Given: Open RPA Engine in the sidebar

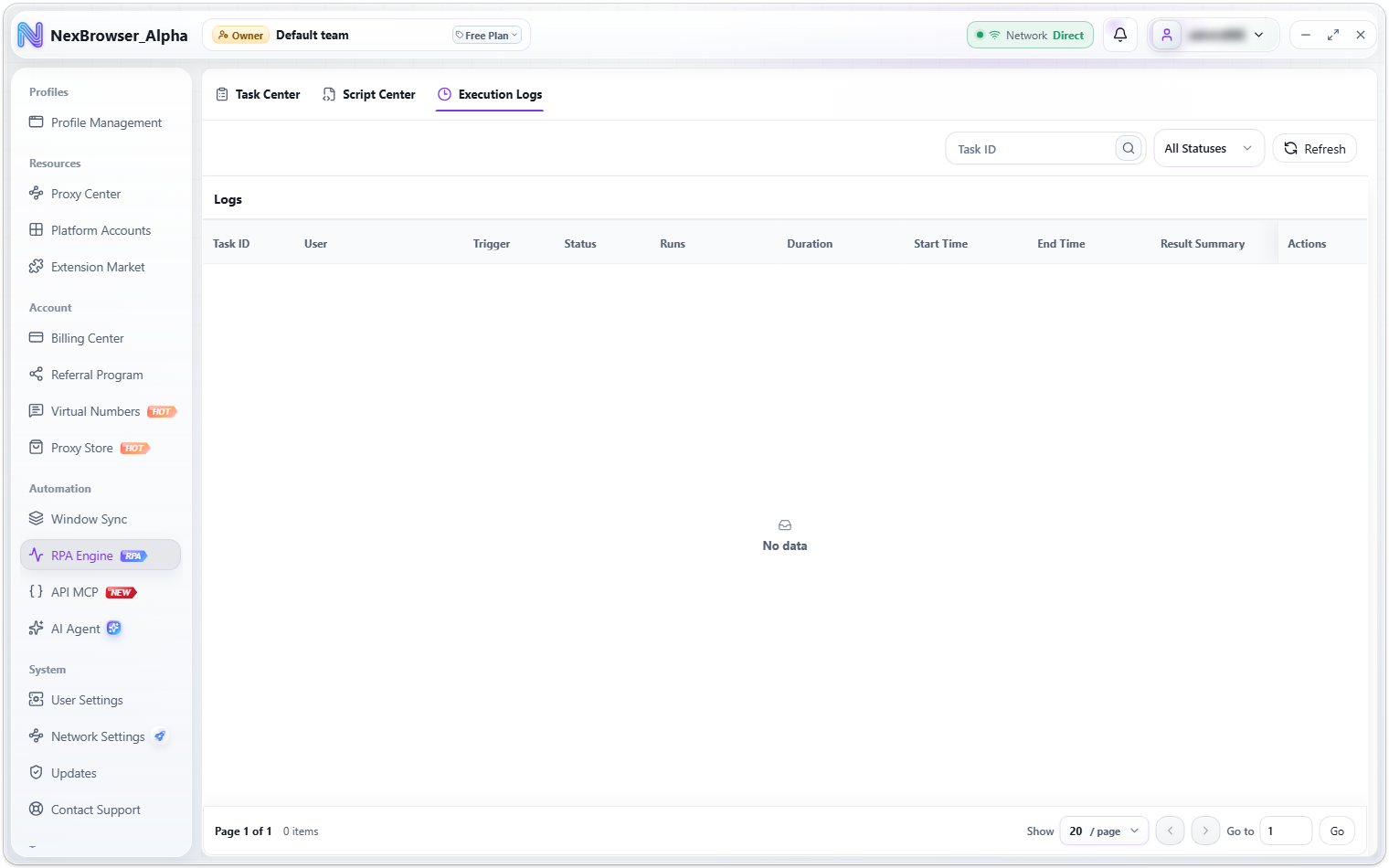Looking at the screenshot, I should click(x=101, y=556).
